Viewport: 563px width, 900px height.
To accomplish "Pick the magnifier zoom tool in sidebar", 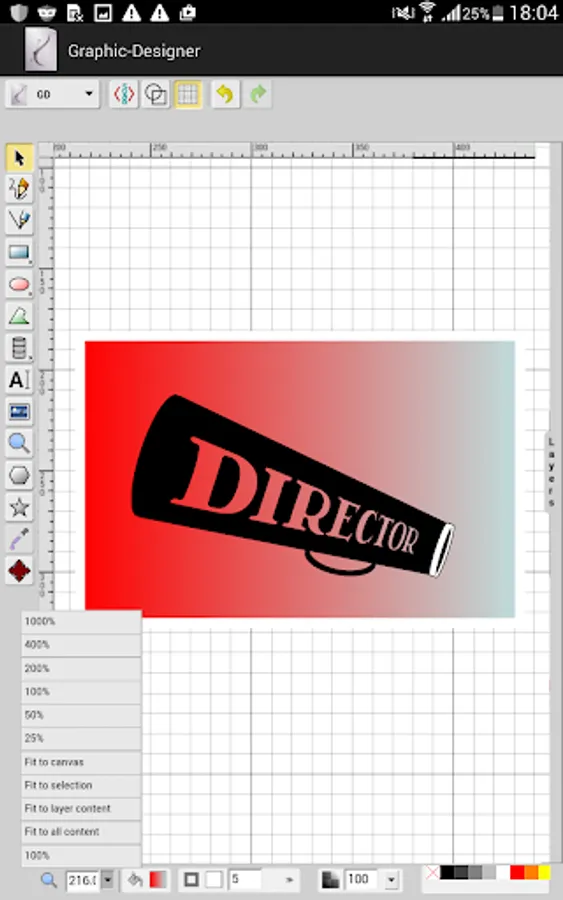I will click(x=19, y=443).
